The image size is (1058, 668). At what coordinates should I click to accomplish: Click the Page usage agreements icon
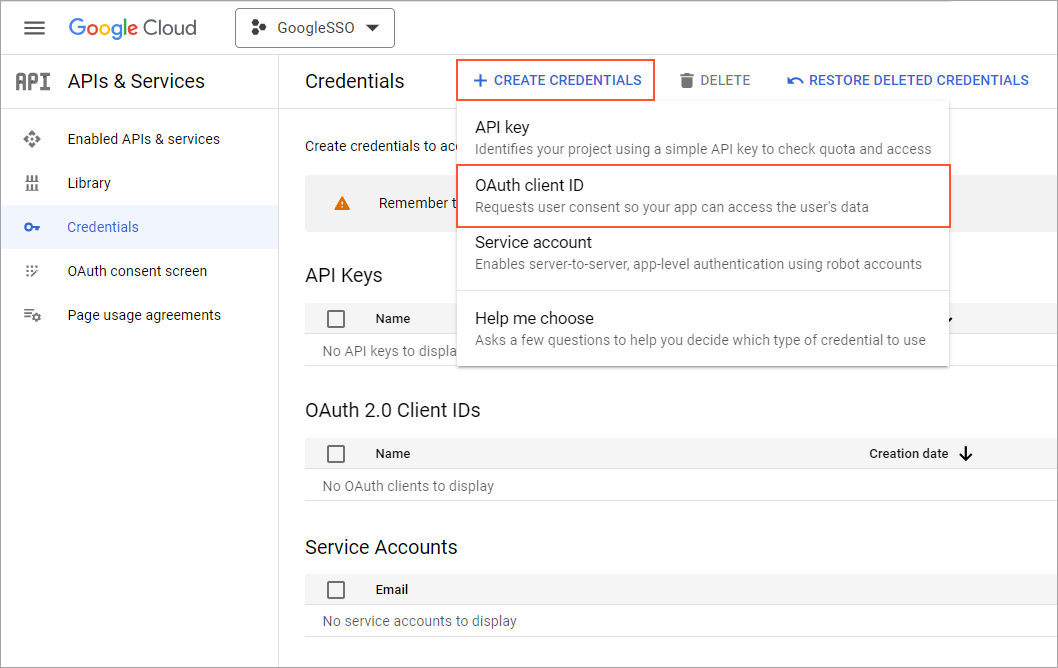click(x=32, y=315)
